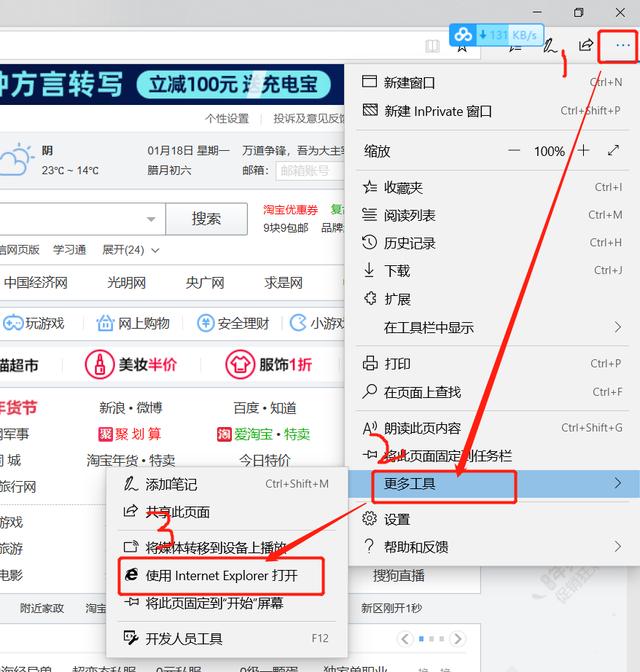Image resolution: width=640 pixels, height=672 pixels.
Task: Enter full screen with the diagonal arrow icon
Action: (x=613, y=150)
